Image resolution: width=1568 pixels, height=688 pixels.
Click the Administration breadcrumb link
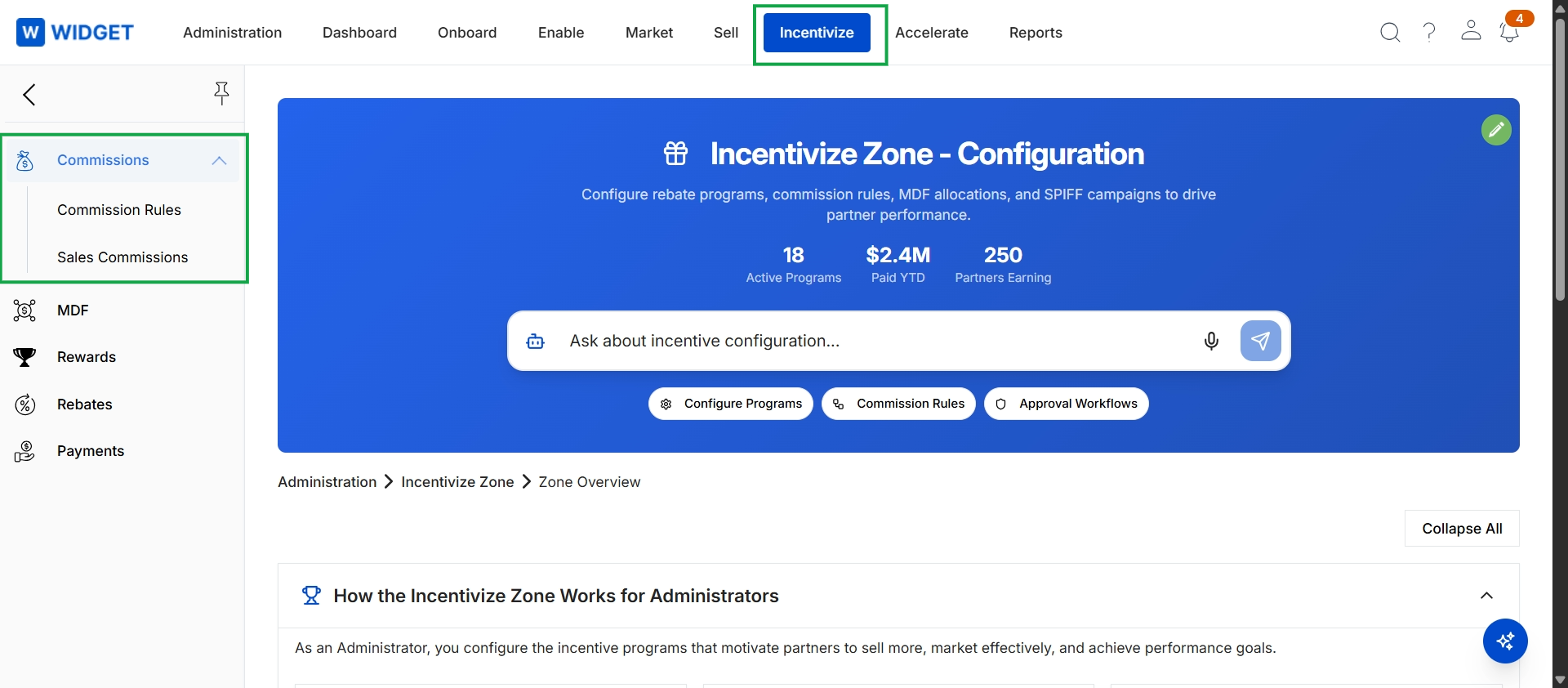click(x=327, y=482)
